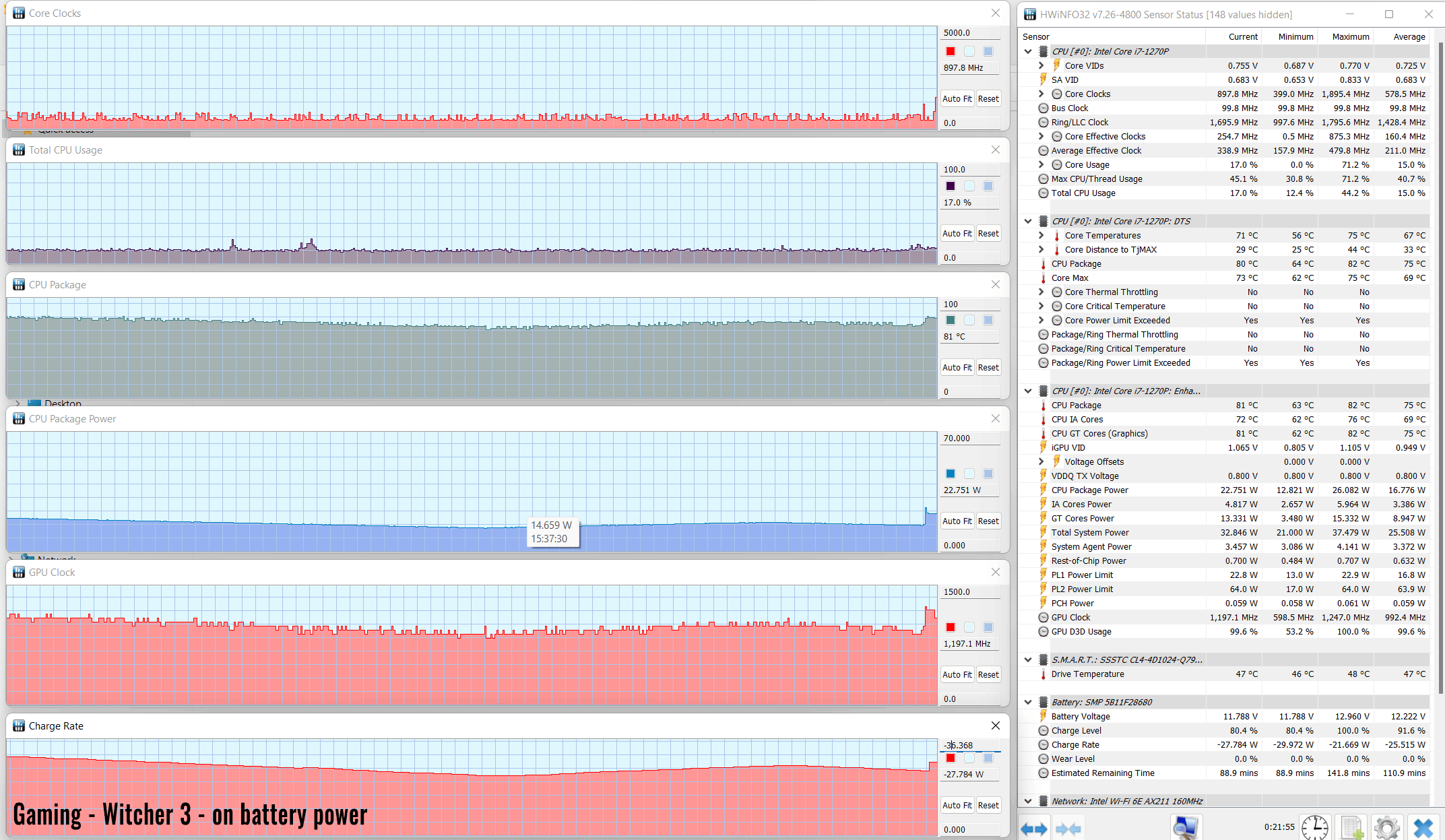1445x840 pixels.
Task: Select the Total CPU Usage sensor row
Action: (1224, 193)
